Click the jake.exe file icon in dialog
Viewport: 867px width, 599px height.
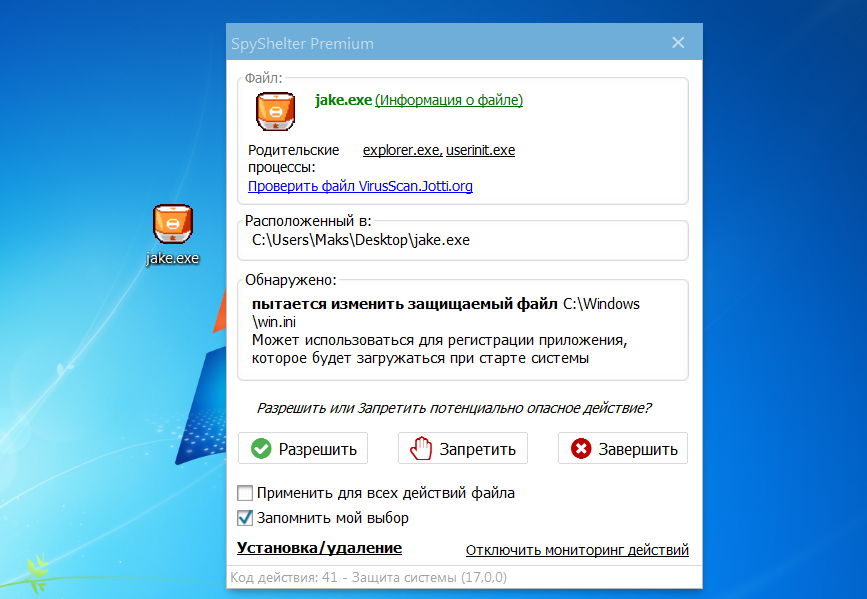point(275,111)
